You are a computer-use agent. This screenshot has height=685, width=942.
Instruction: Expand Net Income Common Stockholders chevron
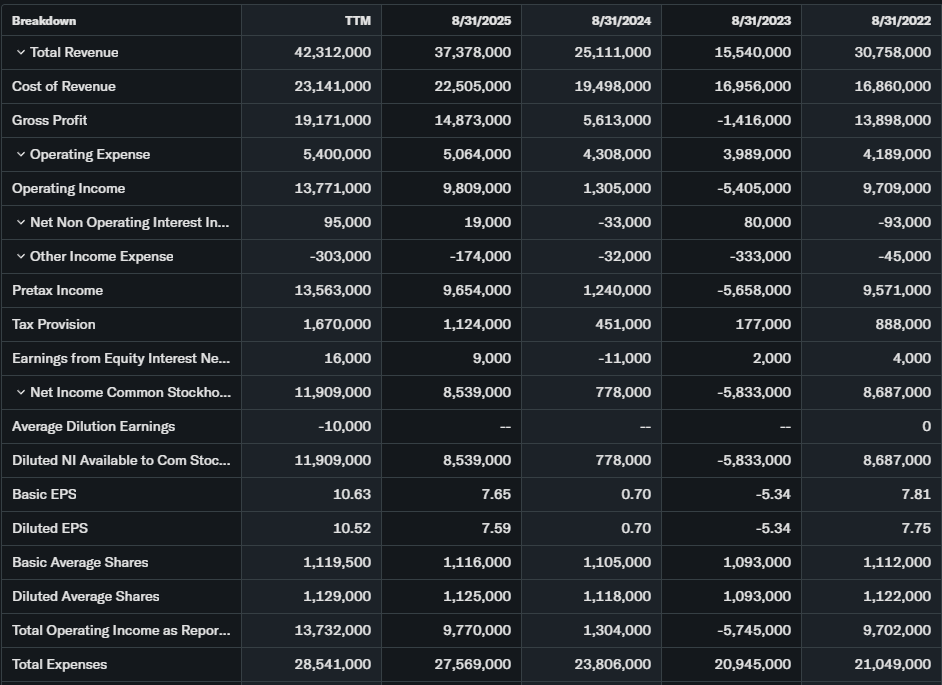[x=20, y=393]
